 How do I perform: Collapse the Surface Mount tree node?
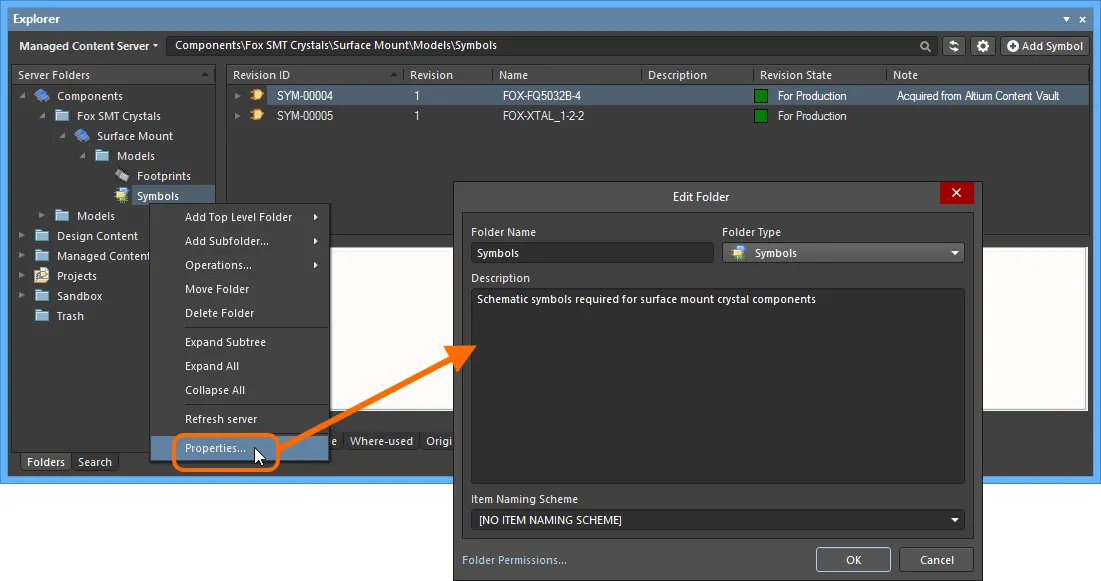tap(62, 136)
